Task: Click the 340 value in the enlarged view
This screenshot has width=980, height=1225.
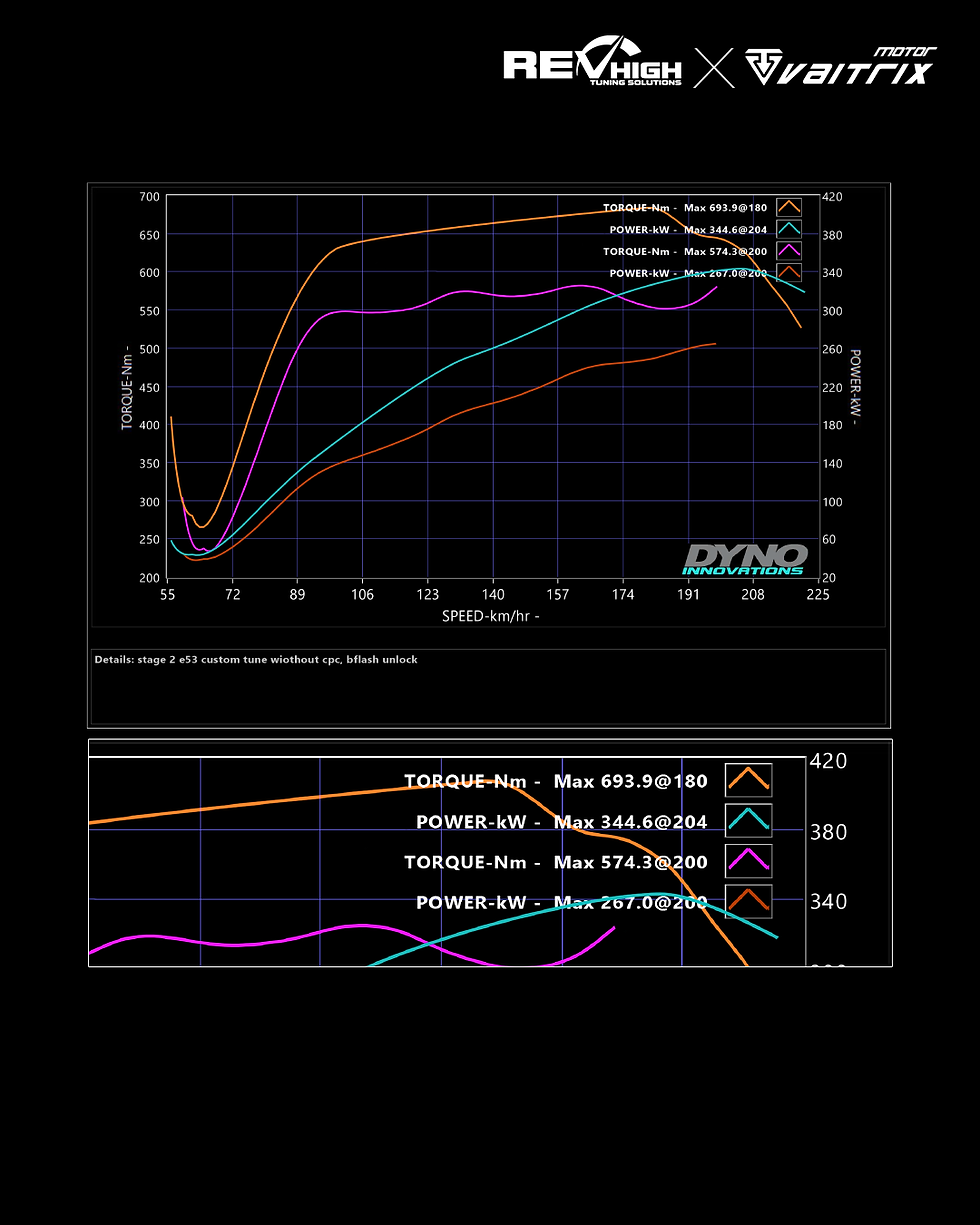Action: click(828, 902)
